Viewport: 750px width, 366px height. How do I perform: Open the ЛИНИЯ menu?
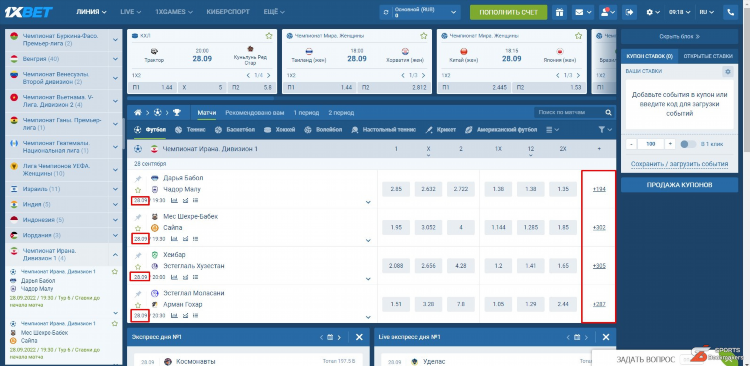[91, 12]
